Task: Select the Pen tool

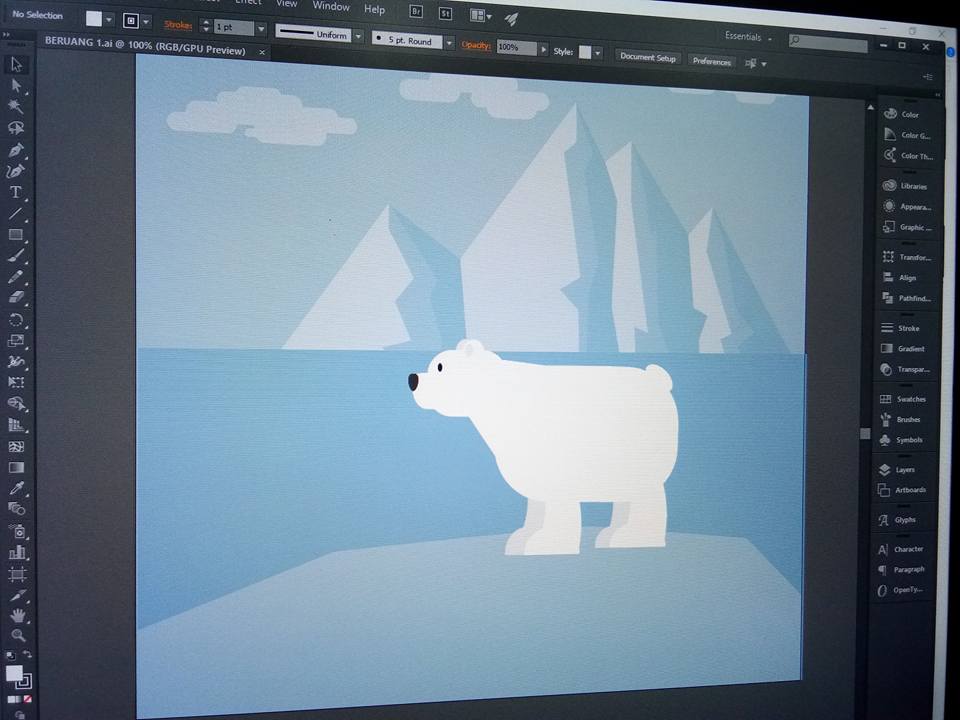Action: [x=15, y=149]
